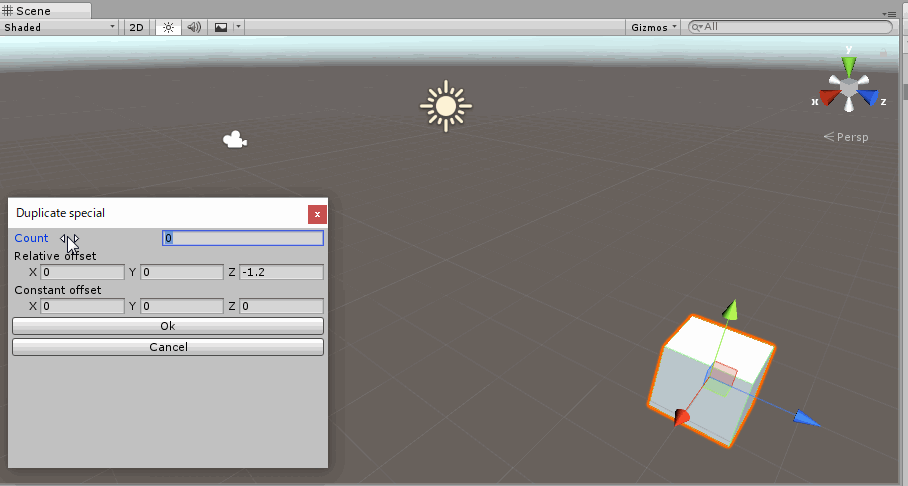908x486 pixels.
Task: Click Constant offset Z field
Action: tap(281, 306)
